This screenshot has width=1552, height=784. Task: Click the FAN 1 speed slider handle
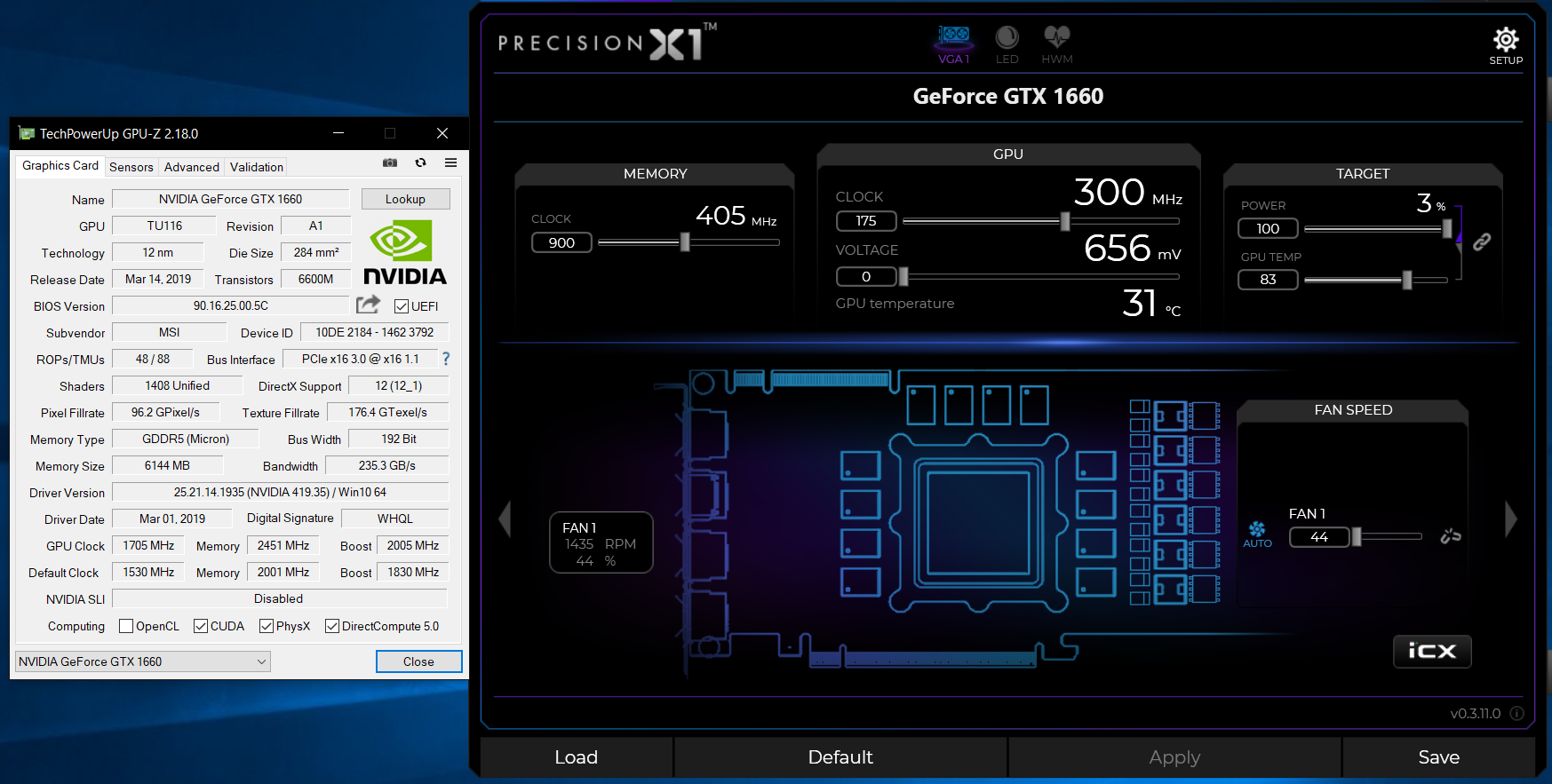click(1357, 536)
